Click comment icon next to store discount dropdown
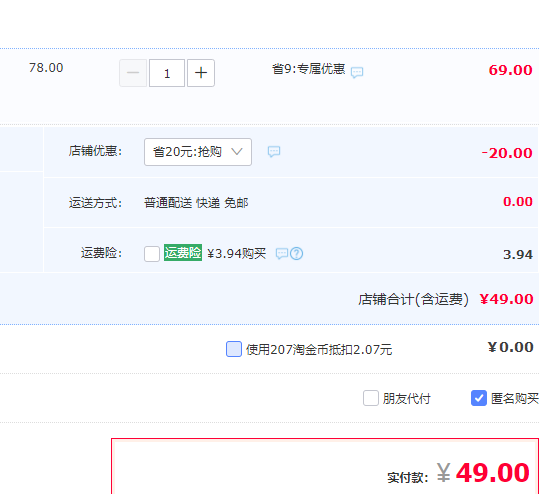This screenshot has width=548, height=494. (x=274, y=152)
